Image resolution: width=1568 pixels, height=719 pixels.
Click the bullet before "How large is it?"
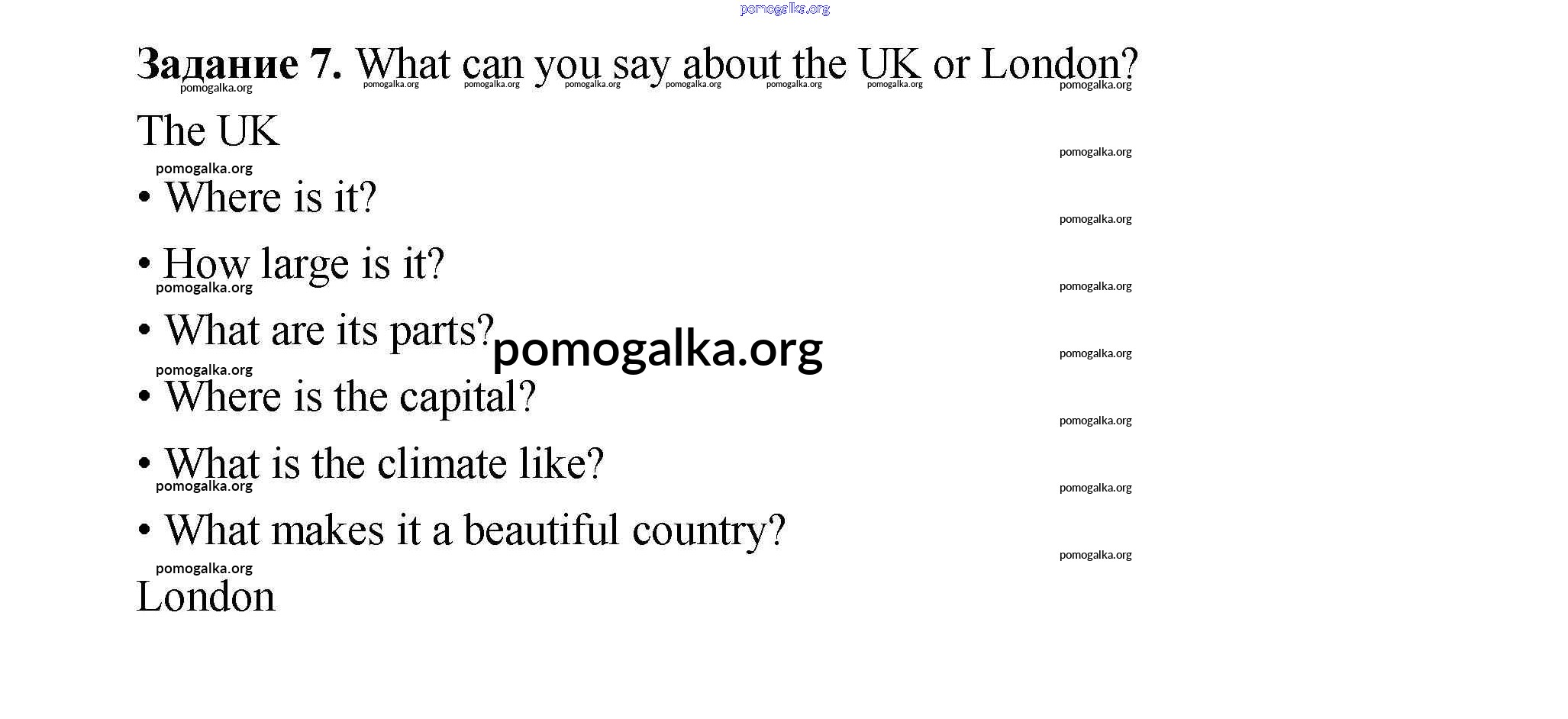pos(144,264)
